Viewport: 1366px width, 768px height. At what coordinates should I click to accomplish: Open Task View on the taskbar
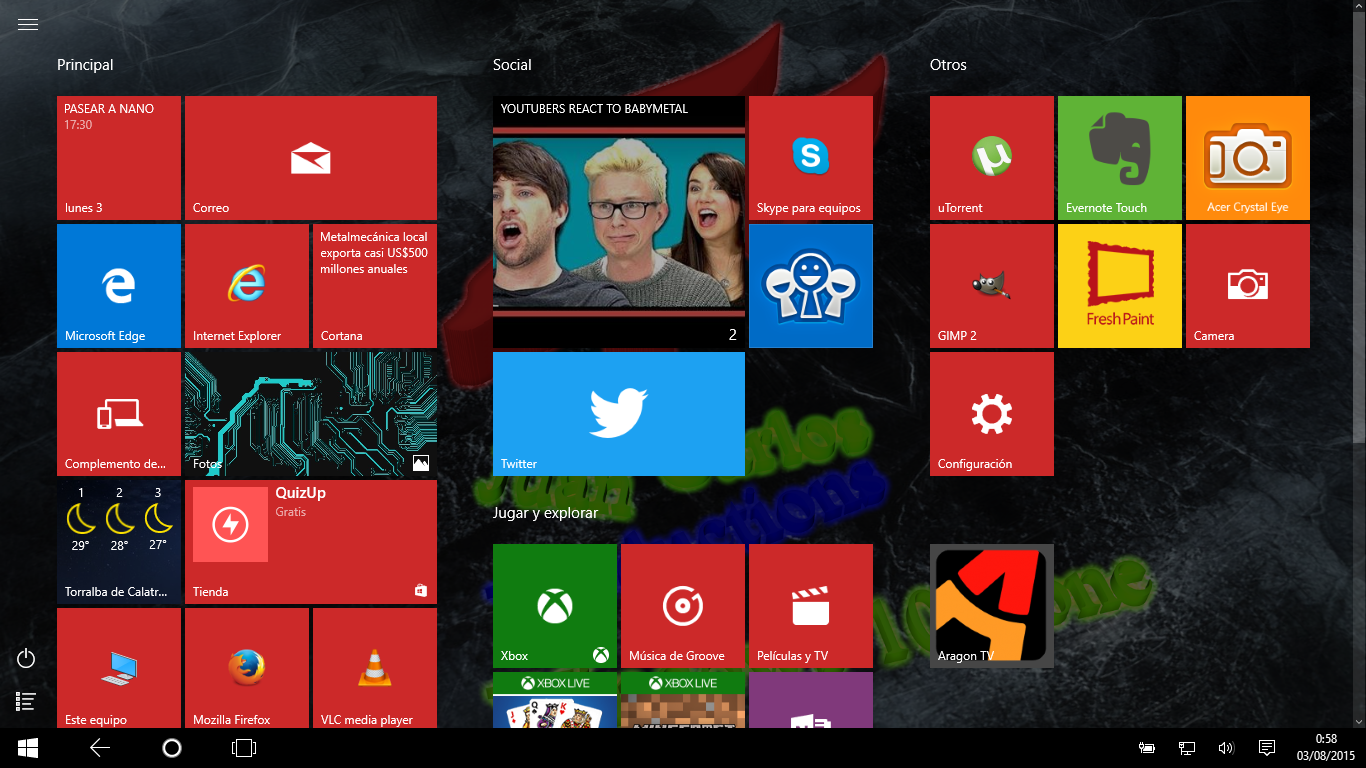click(244, 748)
